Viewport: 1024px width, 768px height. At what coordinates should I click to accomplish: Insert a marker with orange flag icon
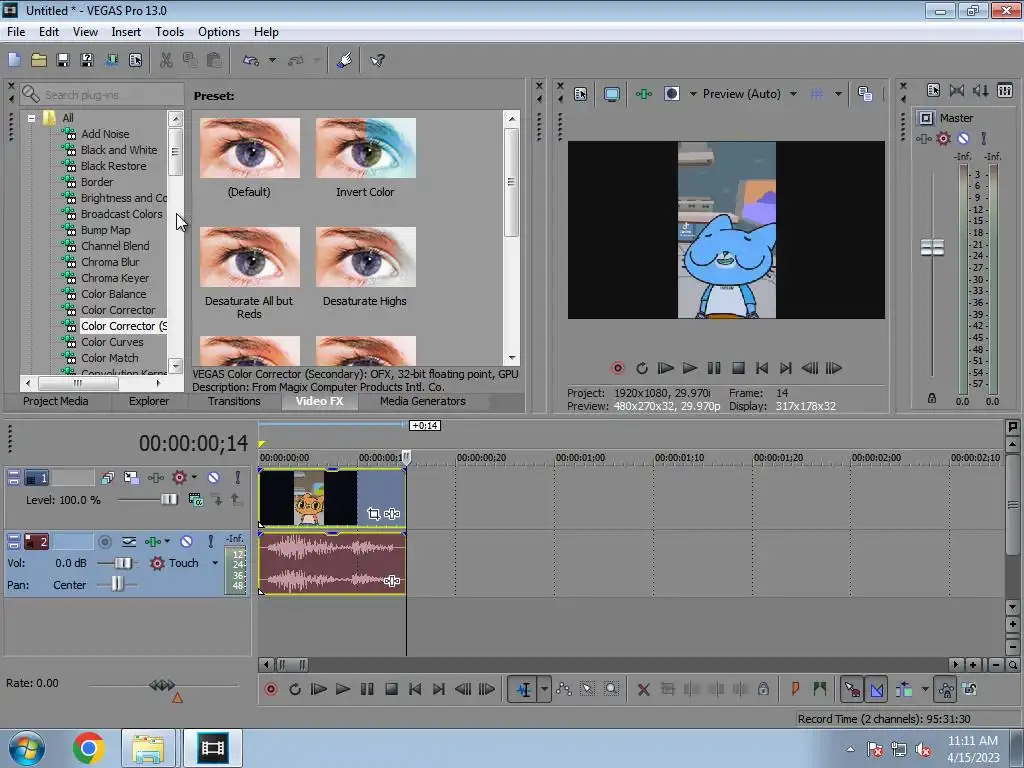click(x=795, y=689)
